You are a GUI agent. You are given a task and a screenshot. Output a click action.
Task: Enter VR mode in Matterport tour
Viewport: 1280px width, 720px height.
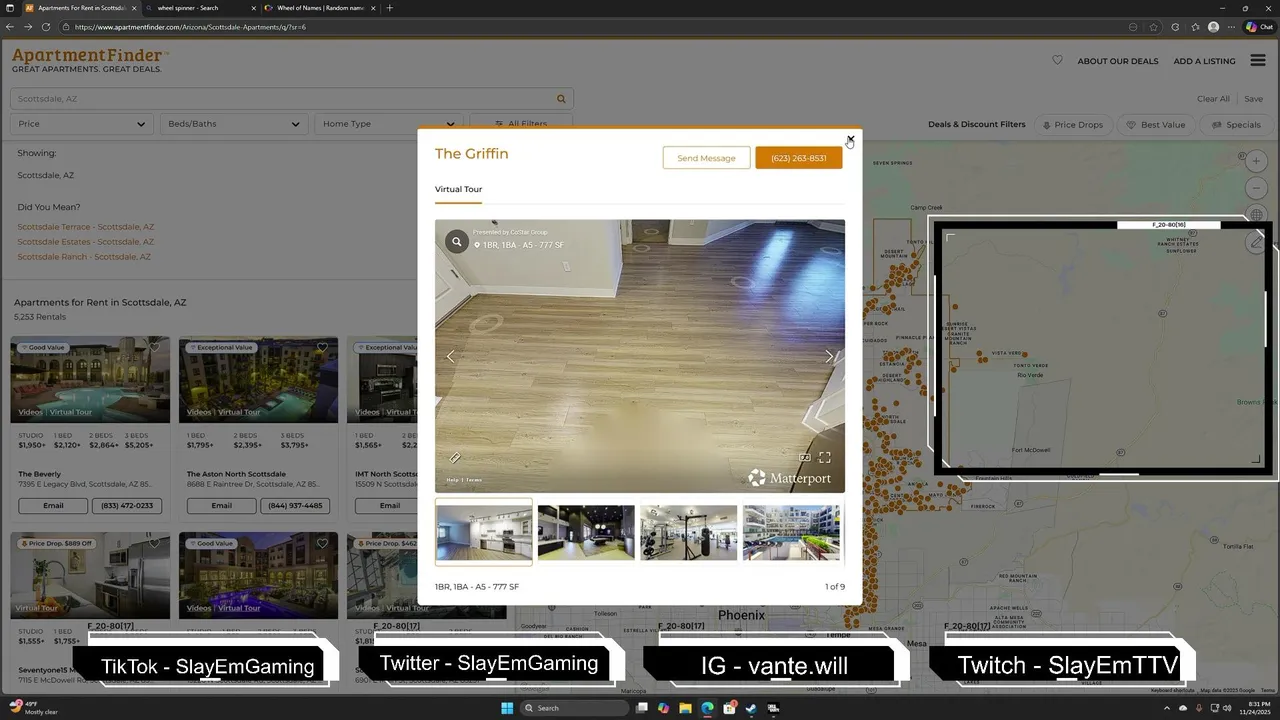point(805,458)
